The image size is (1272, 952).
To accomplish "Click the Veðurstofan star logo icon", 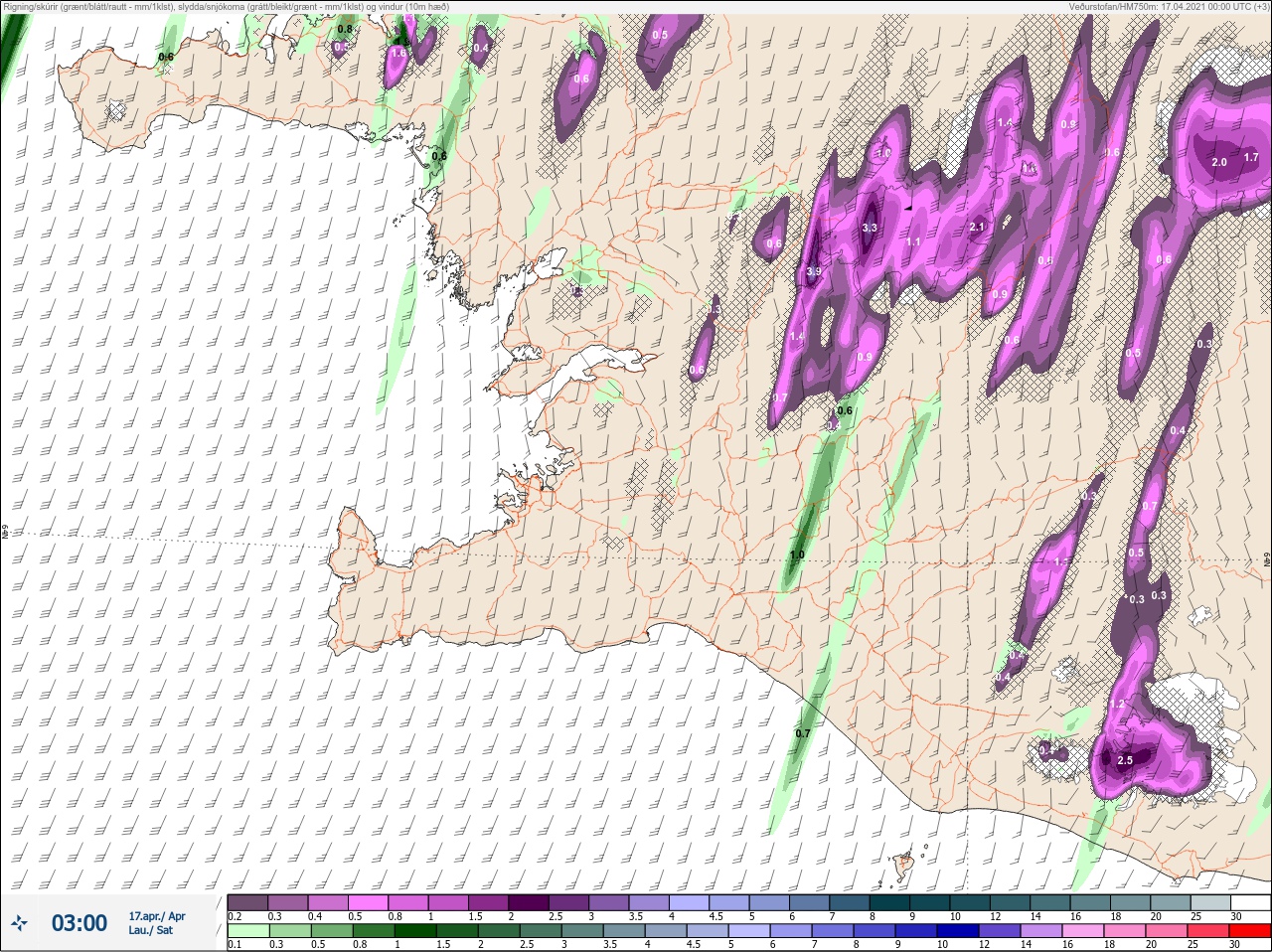I will tap(19, 923).
